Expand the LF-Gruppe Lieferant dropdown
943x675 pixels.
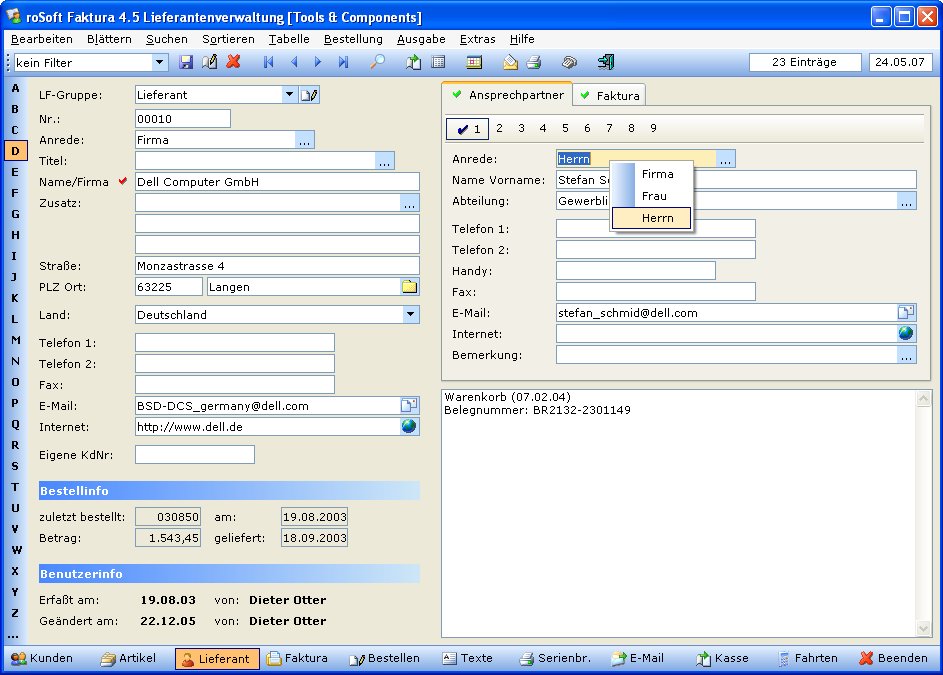(289, 95)
